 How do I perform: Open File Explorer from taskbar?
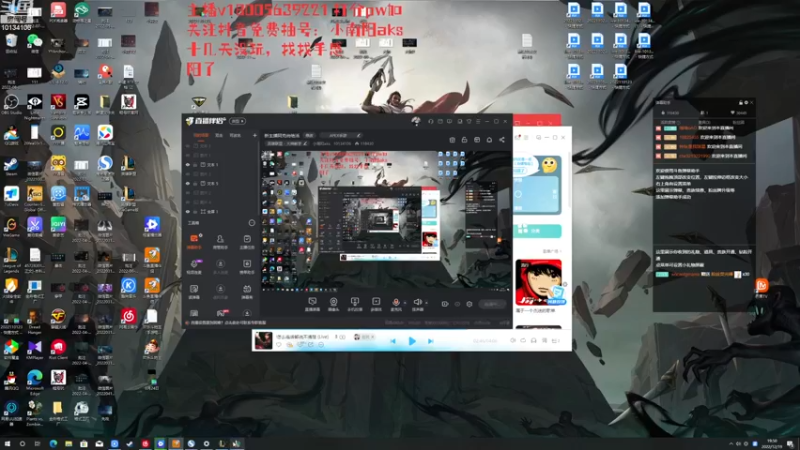point(68,444)
